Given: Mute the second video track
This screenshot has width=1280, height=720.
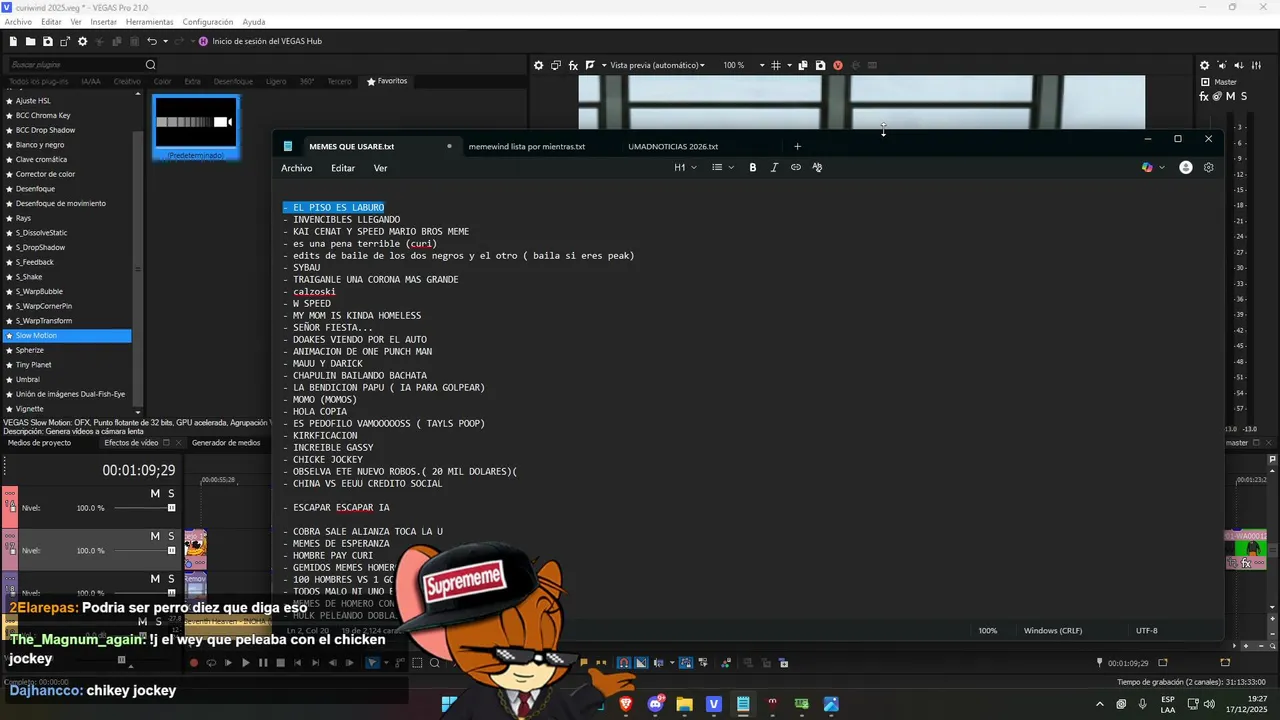Looking at the screenshot, I should point(155,536).
